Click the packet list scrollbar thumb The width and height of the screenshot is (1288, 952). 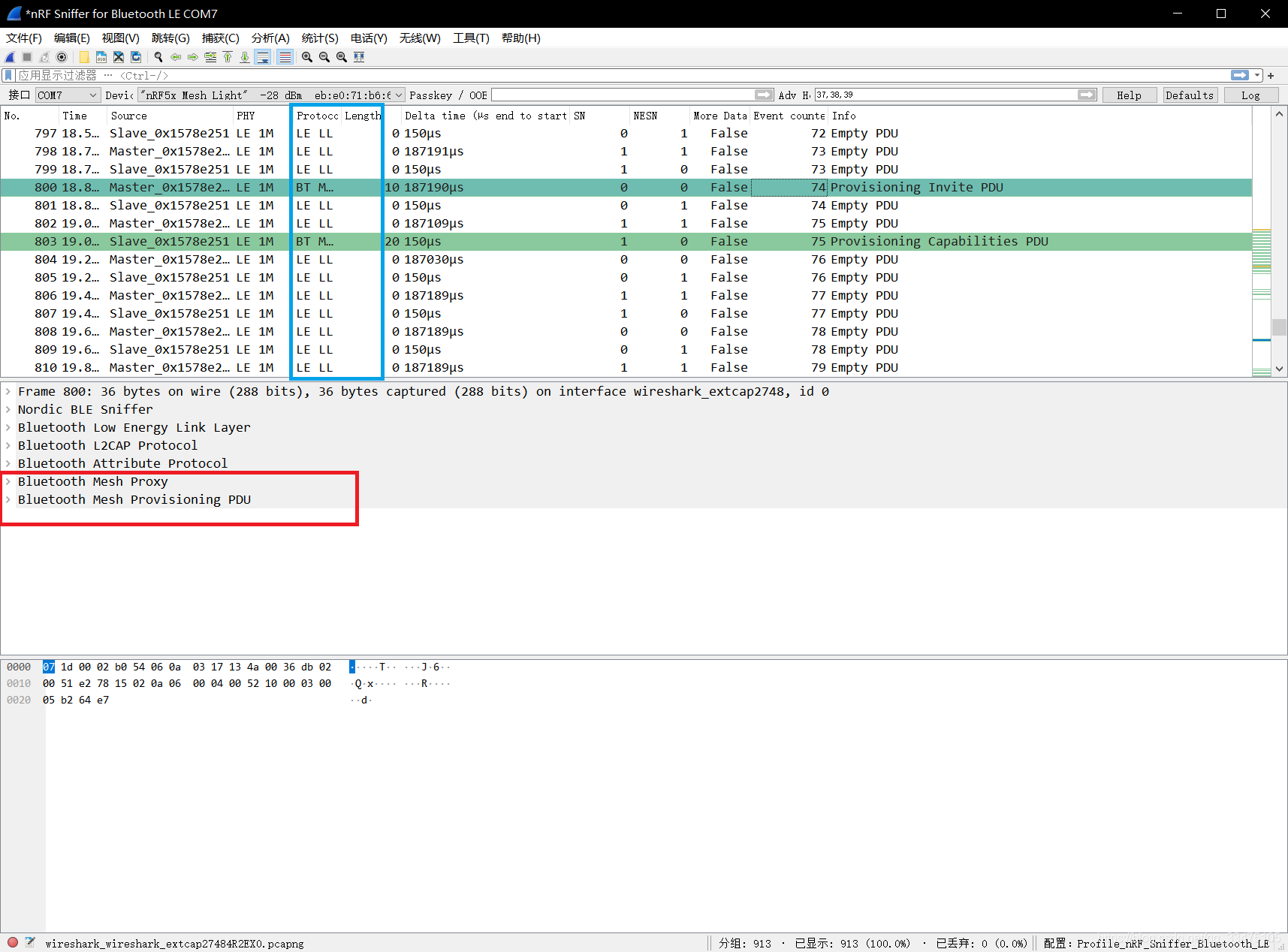1279,327
